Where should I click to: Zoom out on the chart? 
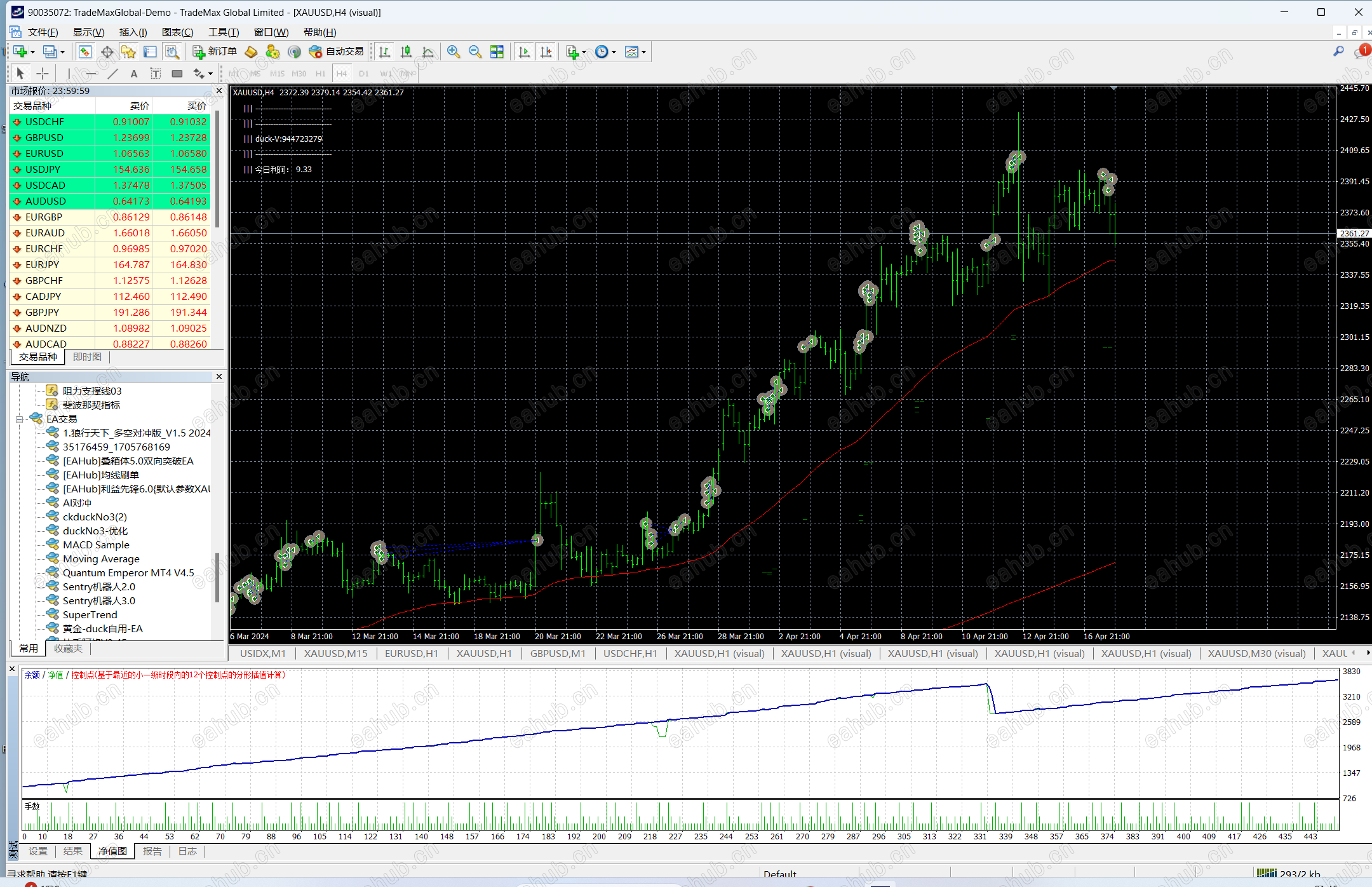tap(475, 51)
